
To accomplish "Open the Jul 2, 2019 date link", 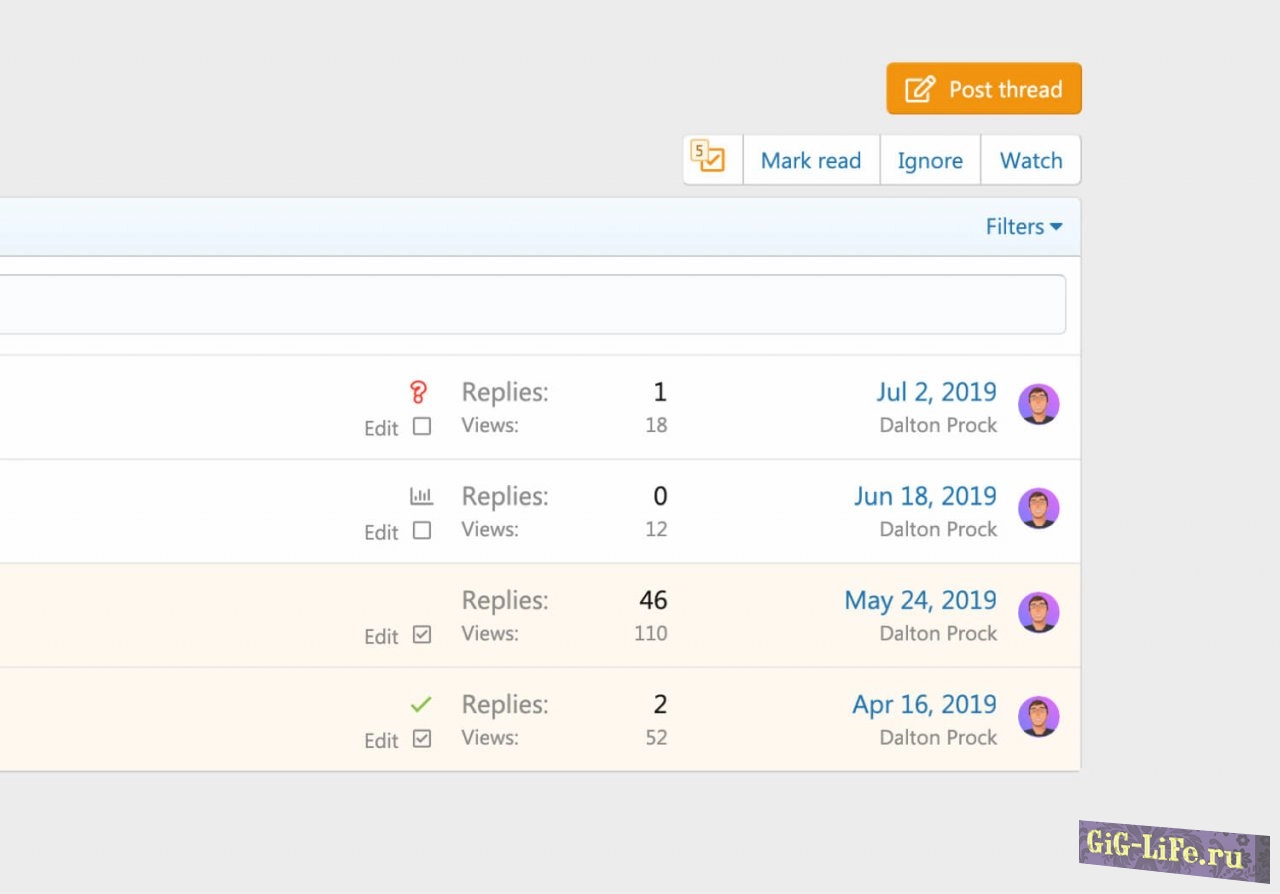I will tap(936, 392).
